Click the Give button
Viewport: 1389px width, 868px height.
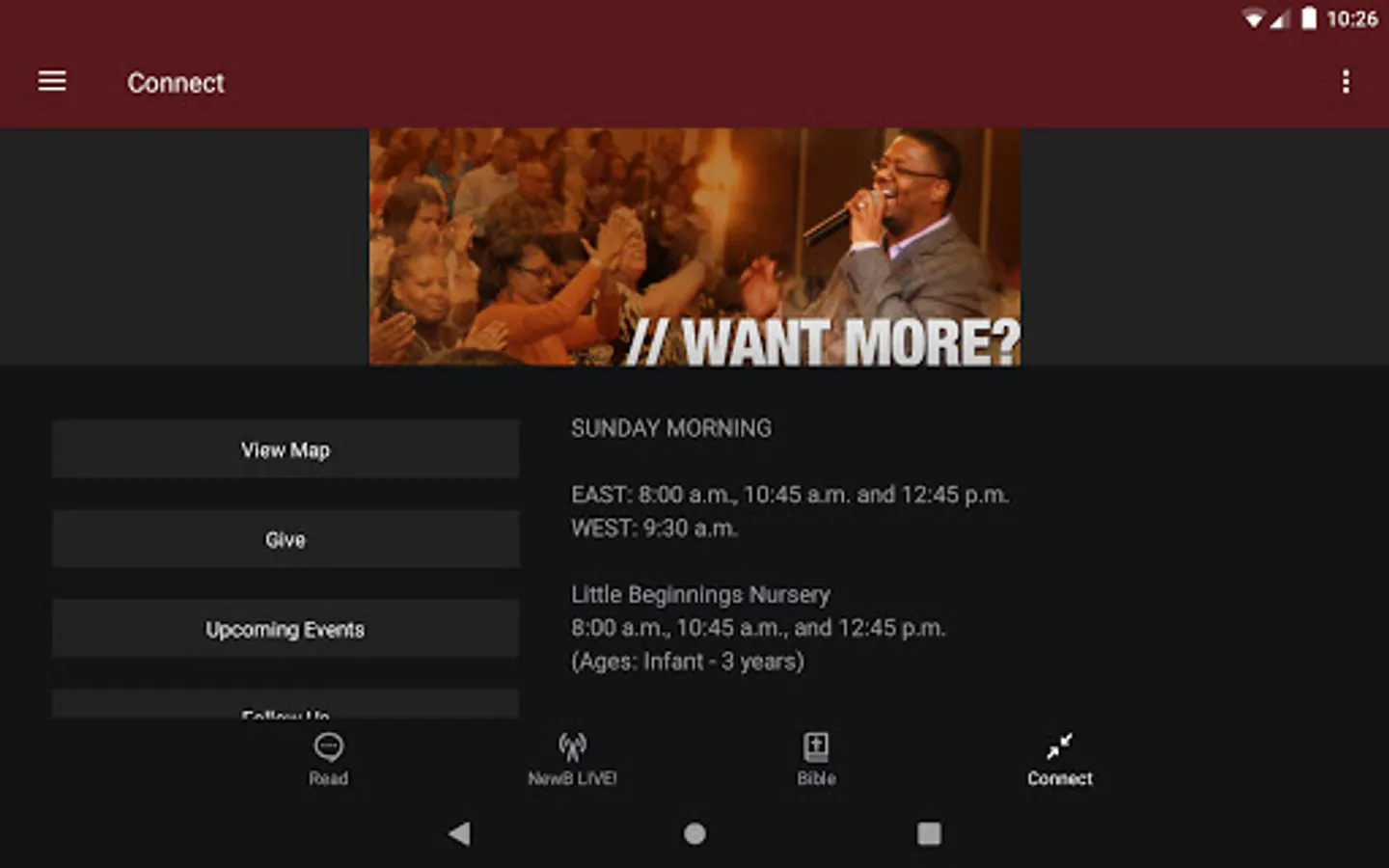286,539
